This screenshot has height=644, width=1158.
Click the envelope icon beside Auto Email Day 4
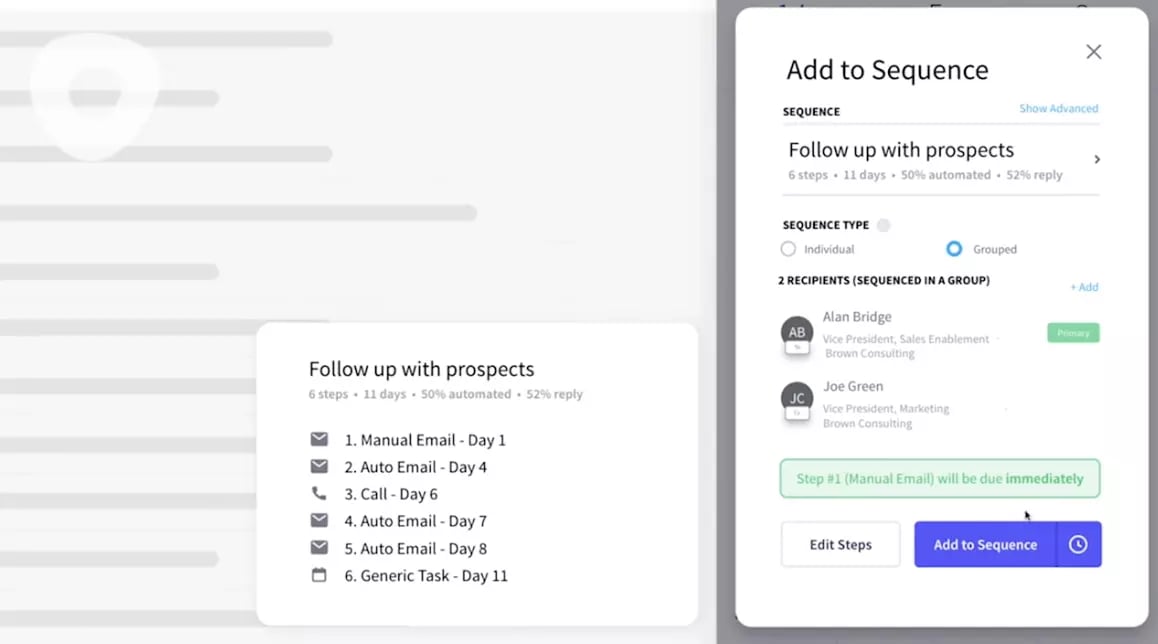tap(319, 467)
